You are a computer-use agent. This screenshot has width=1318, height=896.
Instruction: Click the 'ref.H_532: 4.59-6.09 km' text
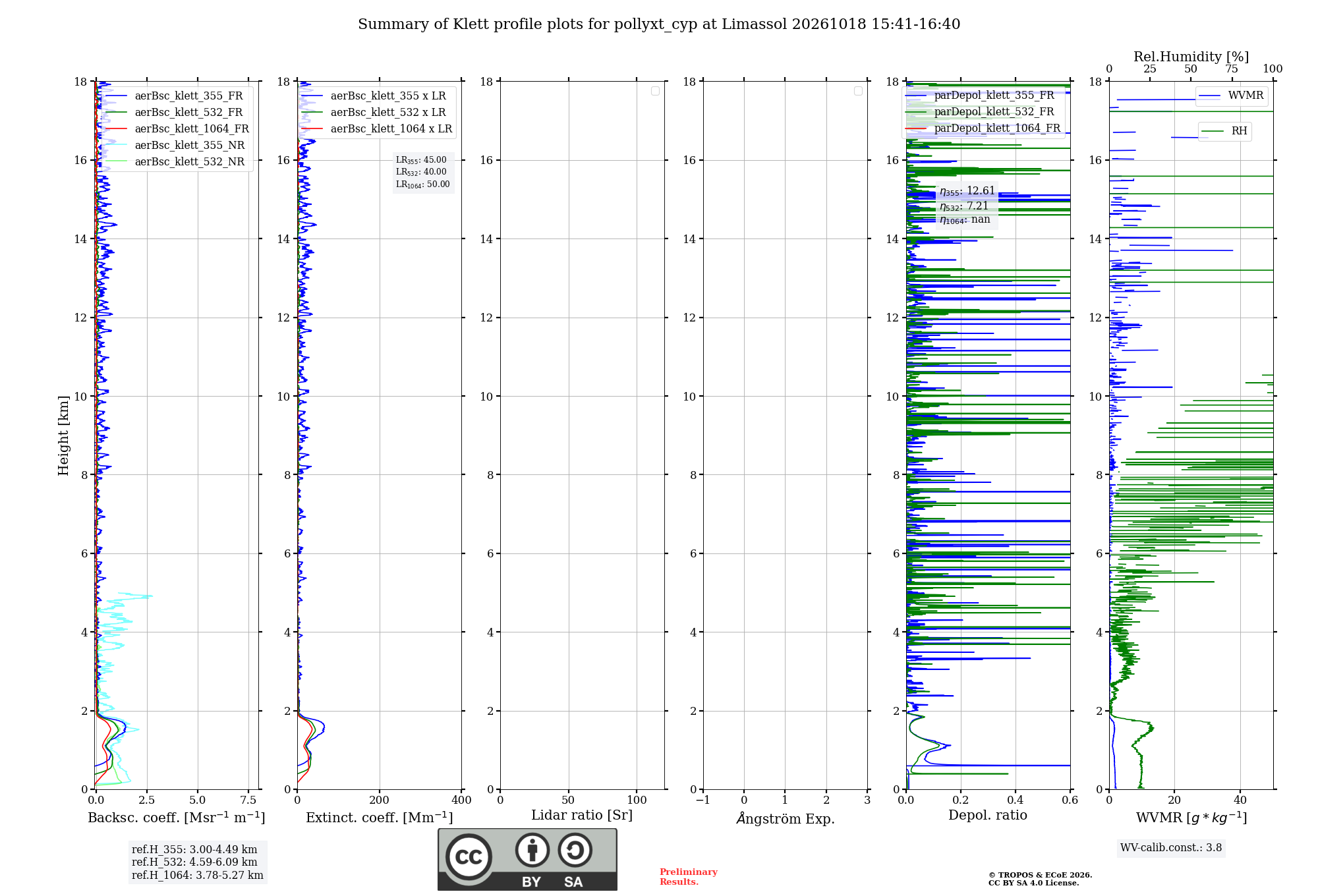(x=194, y=862)
